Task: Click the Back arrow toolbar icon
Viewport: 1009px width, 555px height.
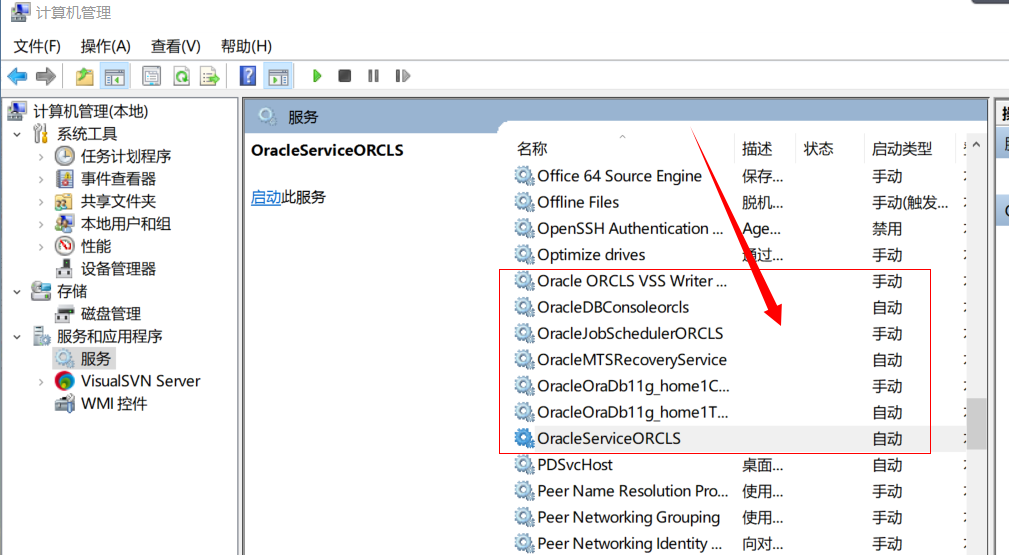Action: [x=17, y=77]
